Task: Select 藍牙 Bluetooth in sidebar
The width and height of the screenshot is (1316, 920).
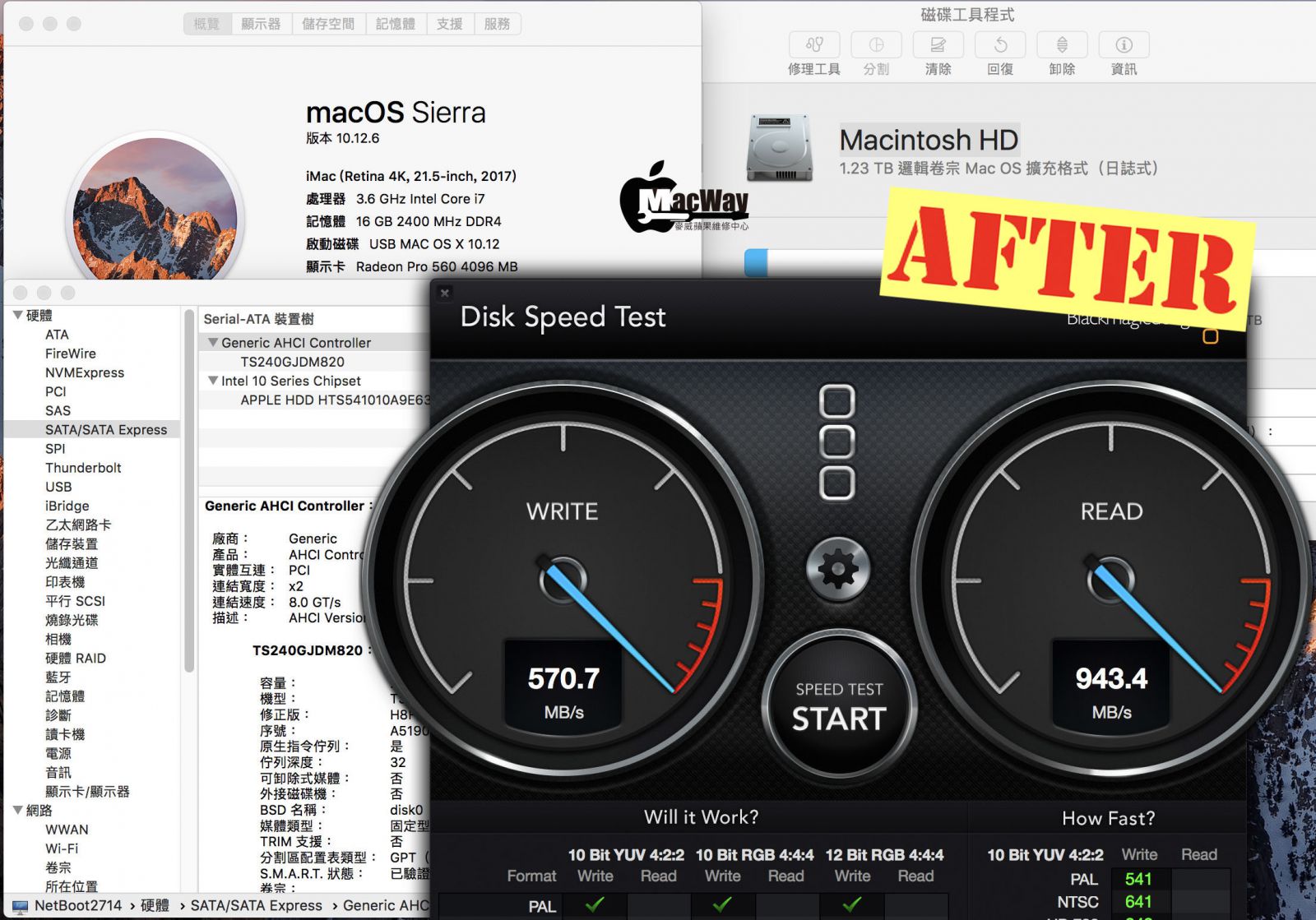Action: (58, 677)
